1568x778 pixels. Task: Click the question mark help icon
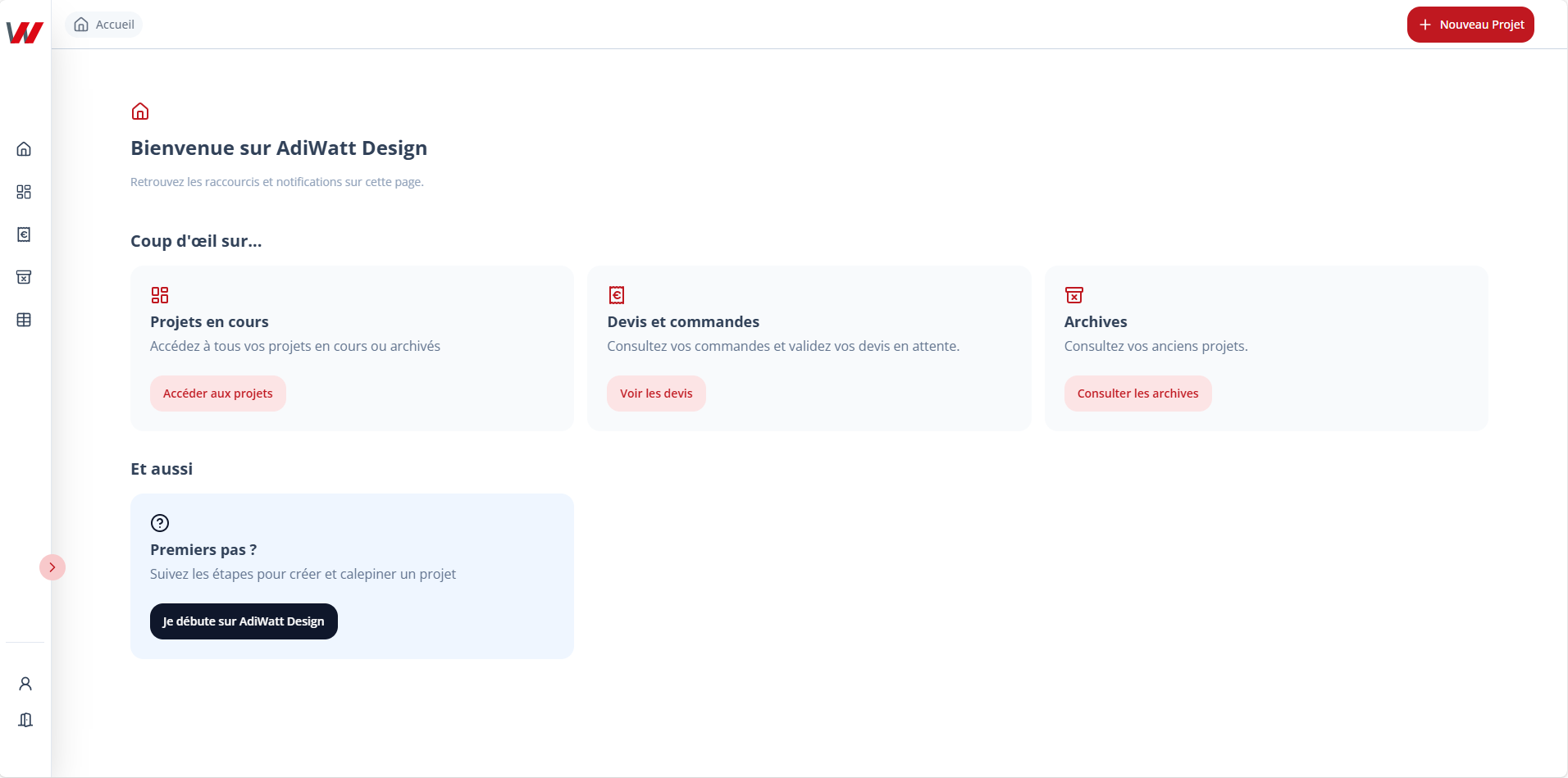click(x=160, y=523)
